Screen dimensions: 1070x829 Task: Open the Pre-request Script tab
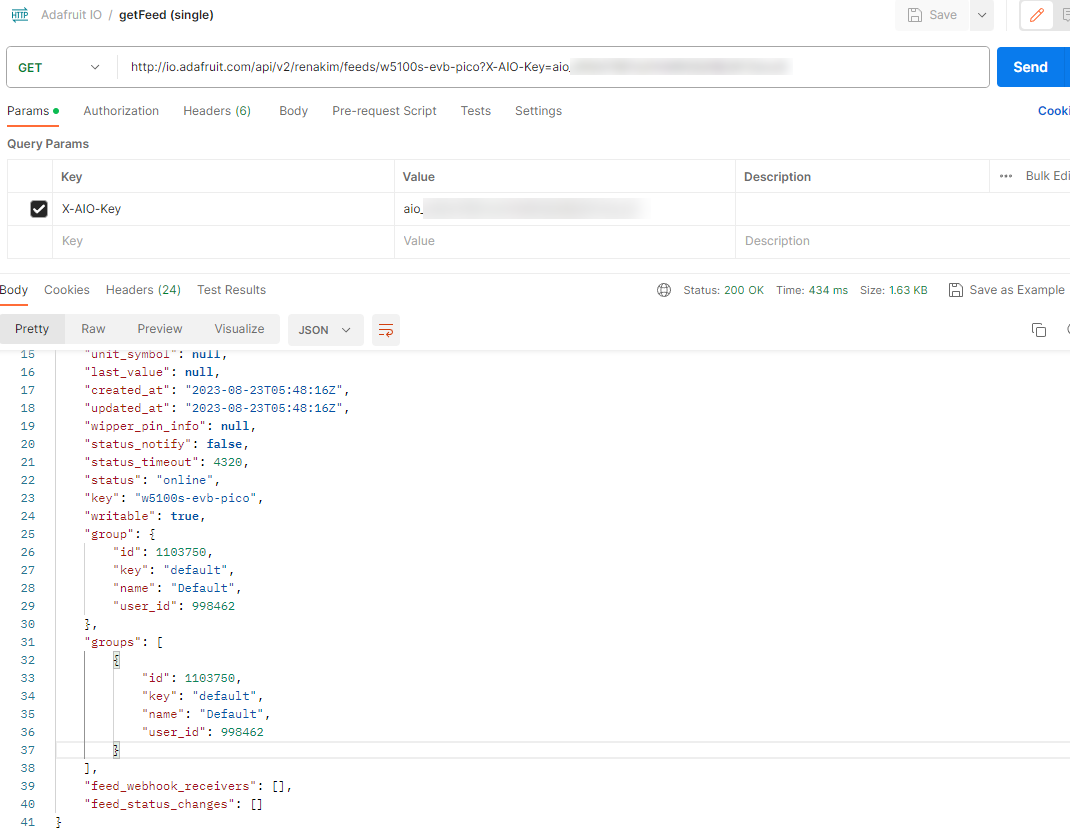click(x=384, y=111)
